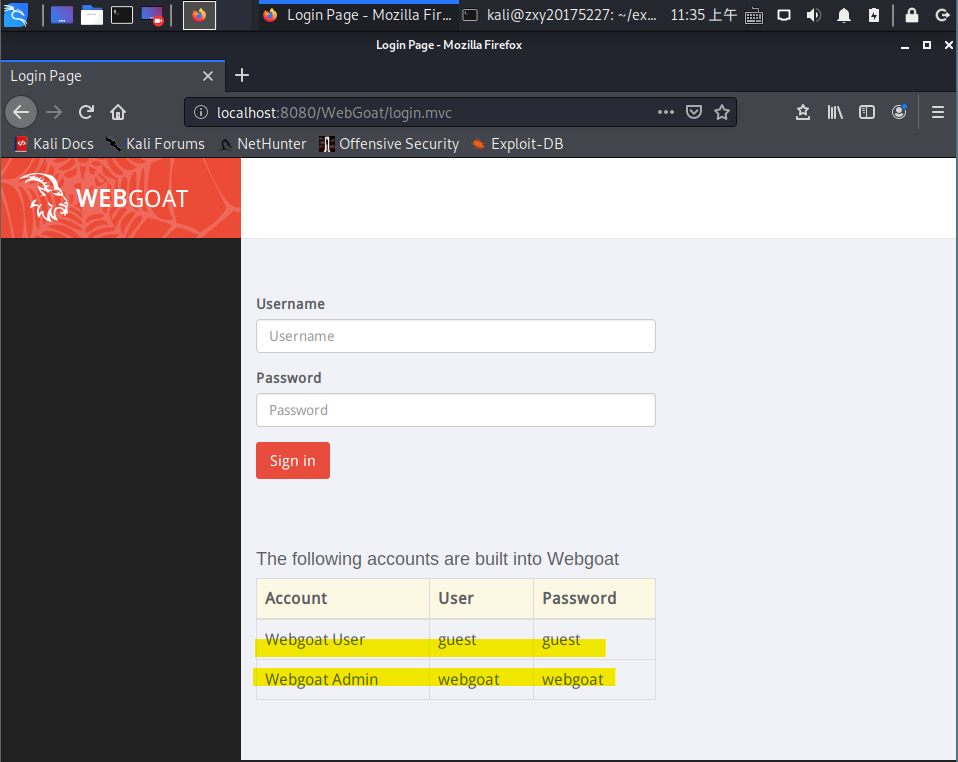Viewport: 958px width, 762px height.
Task: Click into the Password field
Action: 456,410
